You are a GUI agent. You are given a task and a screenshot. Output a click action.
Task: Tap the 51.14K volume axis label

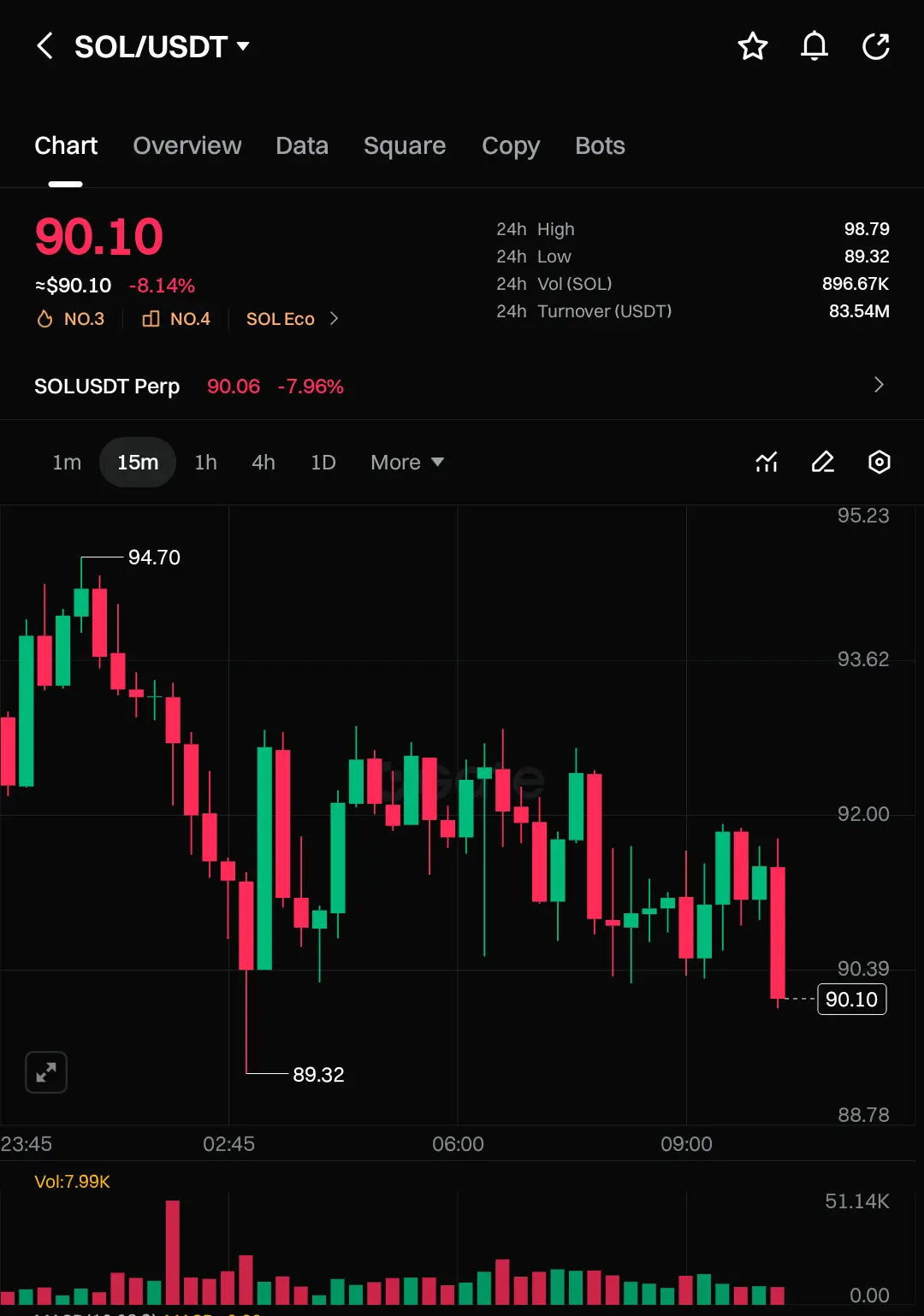pyautogui.click(x=857, y=1201)
